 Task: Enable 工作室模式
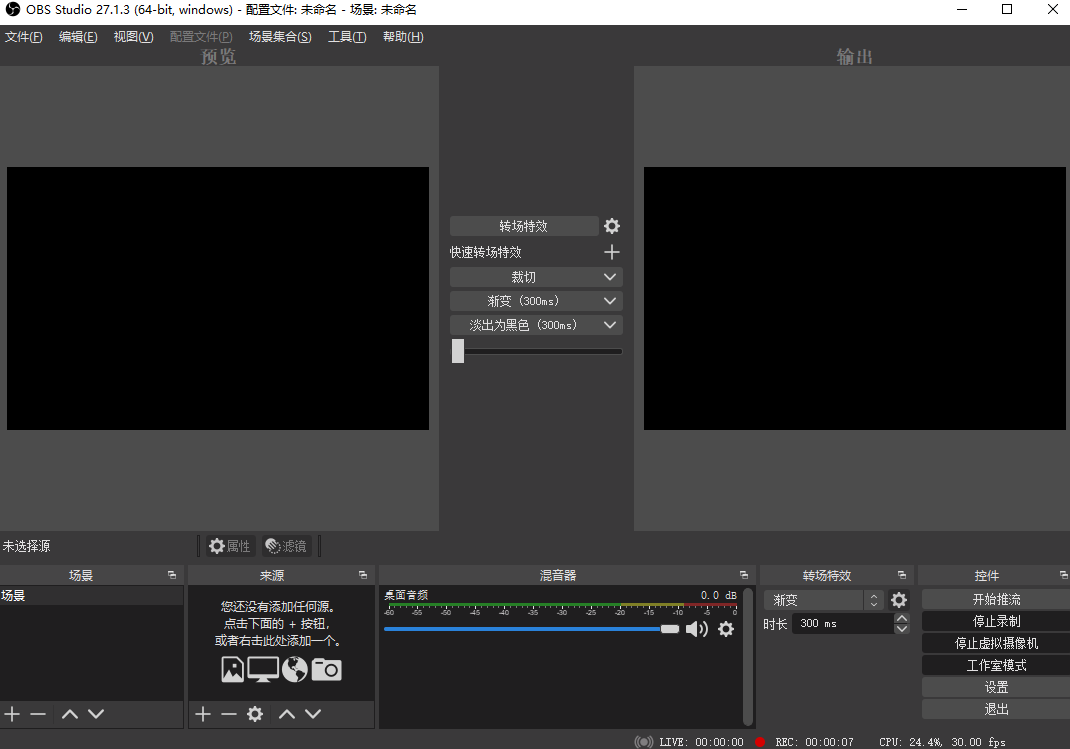pyautogui.click(x=995, y=664)
